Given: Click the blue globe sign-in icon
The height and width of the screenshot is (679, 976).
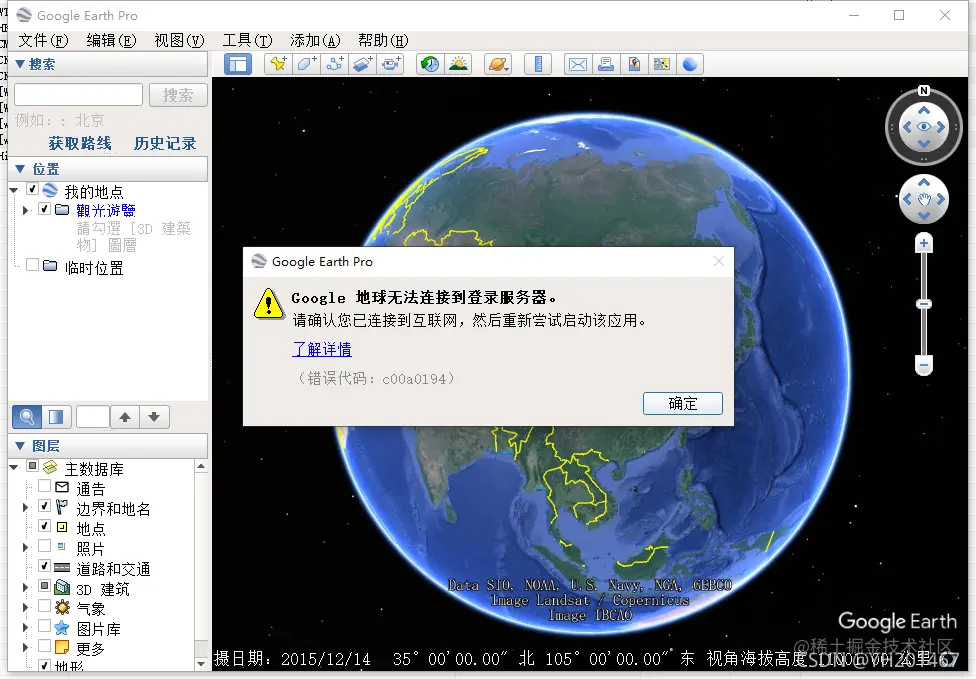Looking at the screenshot, I should 690,64.
